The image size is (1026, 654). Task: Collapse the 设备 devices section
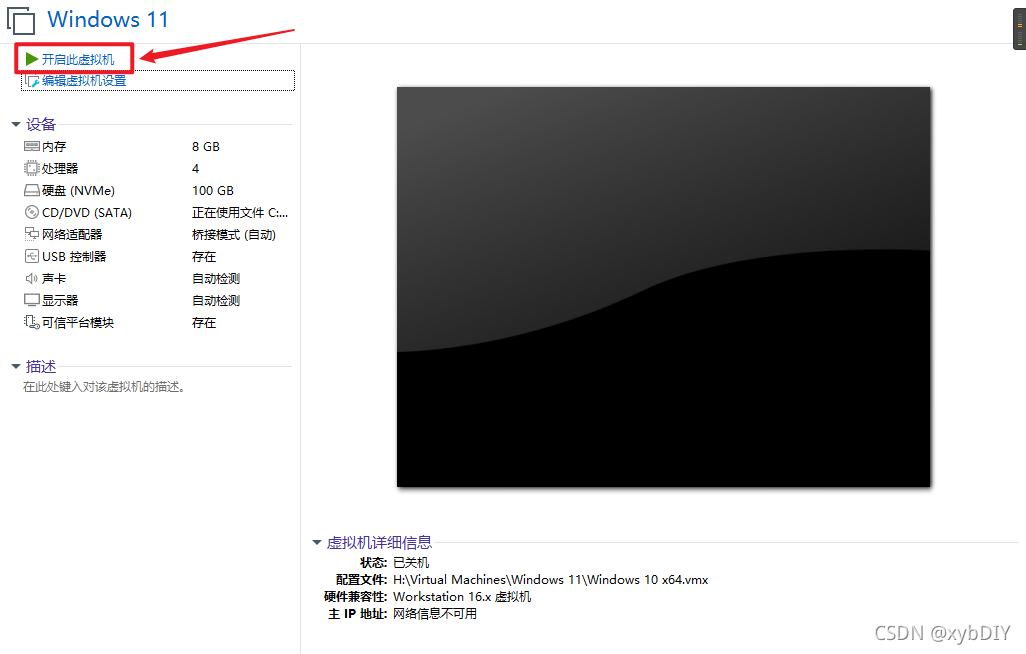point(16,124)
